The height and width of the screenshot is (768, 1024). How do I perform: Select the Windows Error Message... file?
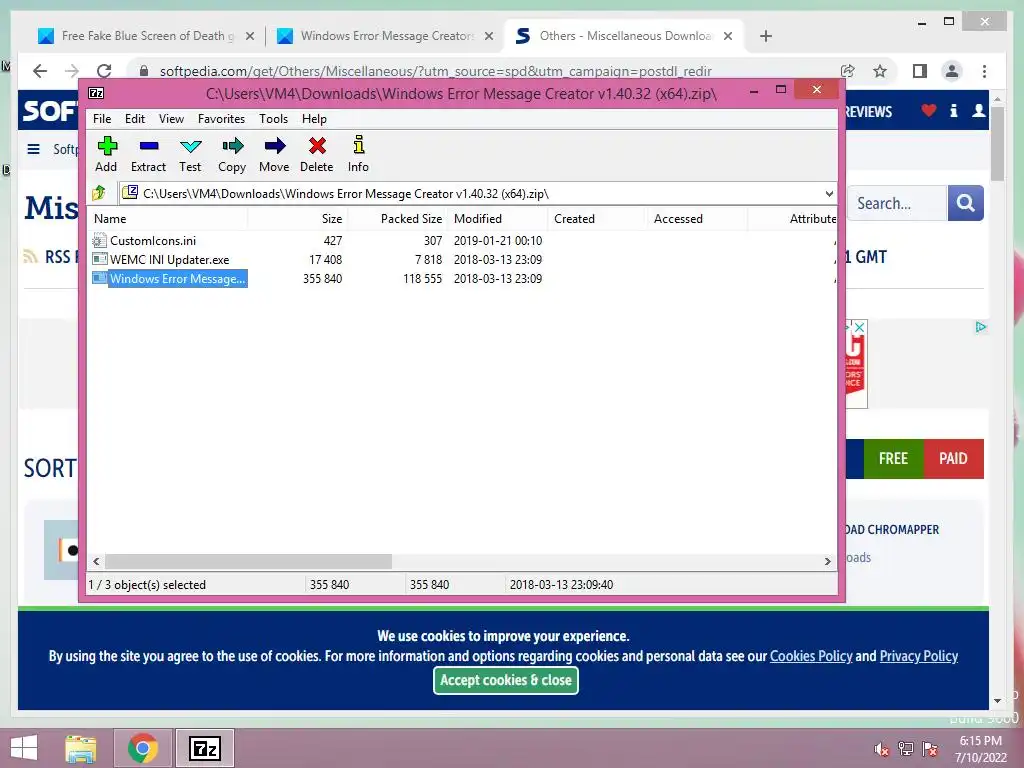tap(177, 279)
